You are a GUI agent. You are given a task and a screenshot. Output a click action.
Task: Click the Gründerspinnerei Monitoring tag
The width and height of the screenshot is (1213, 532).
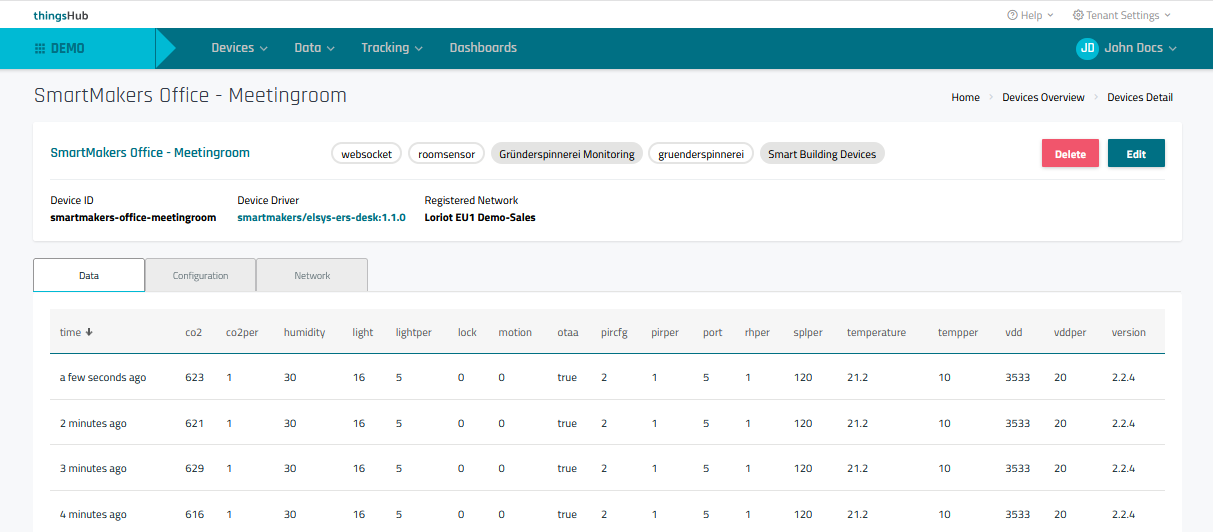click(x=567, y=154)
